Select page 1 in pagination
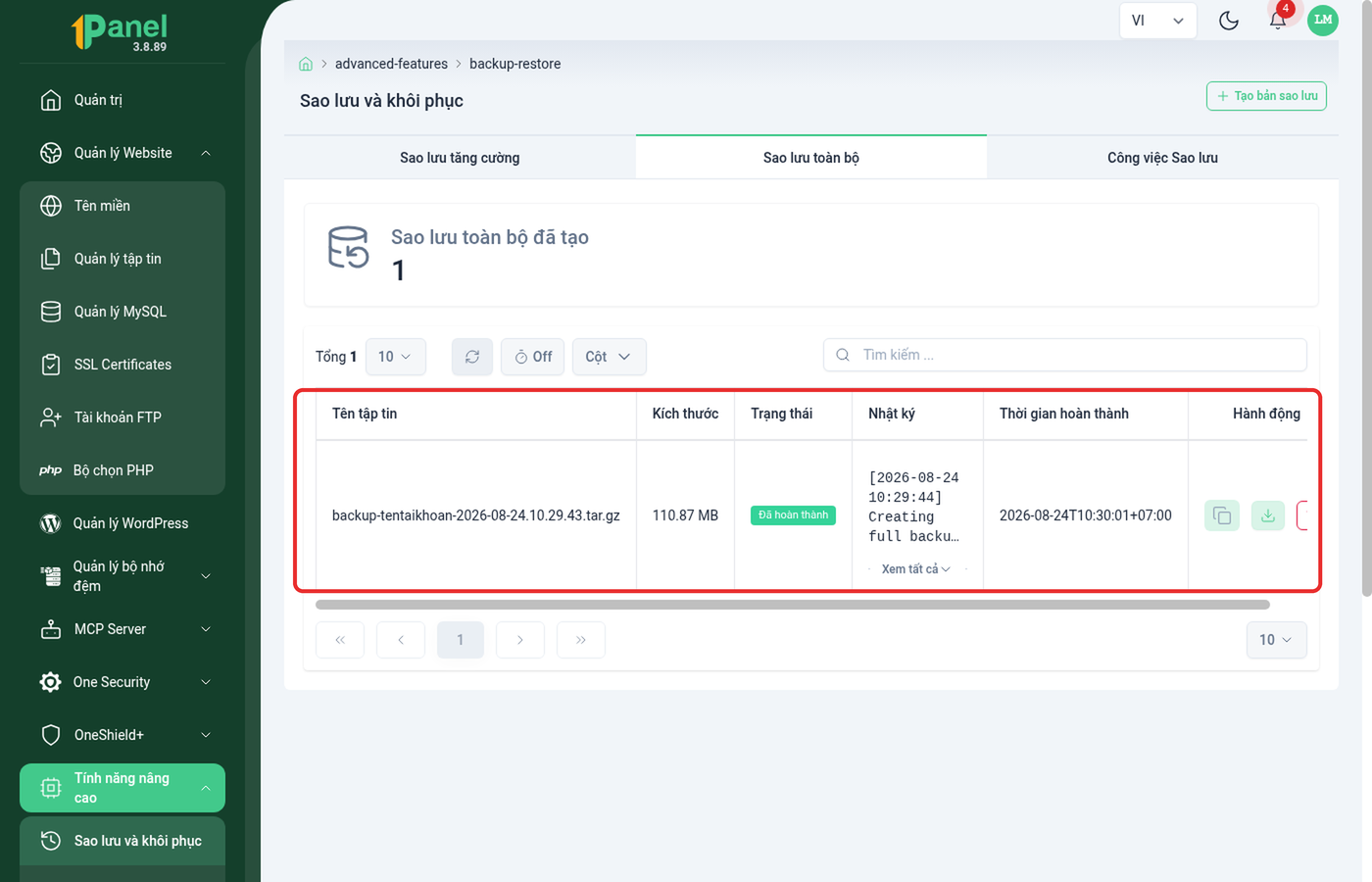 point(460,640)
